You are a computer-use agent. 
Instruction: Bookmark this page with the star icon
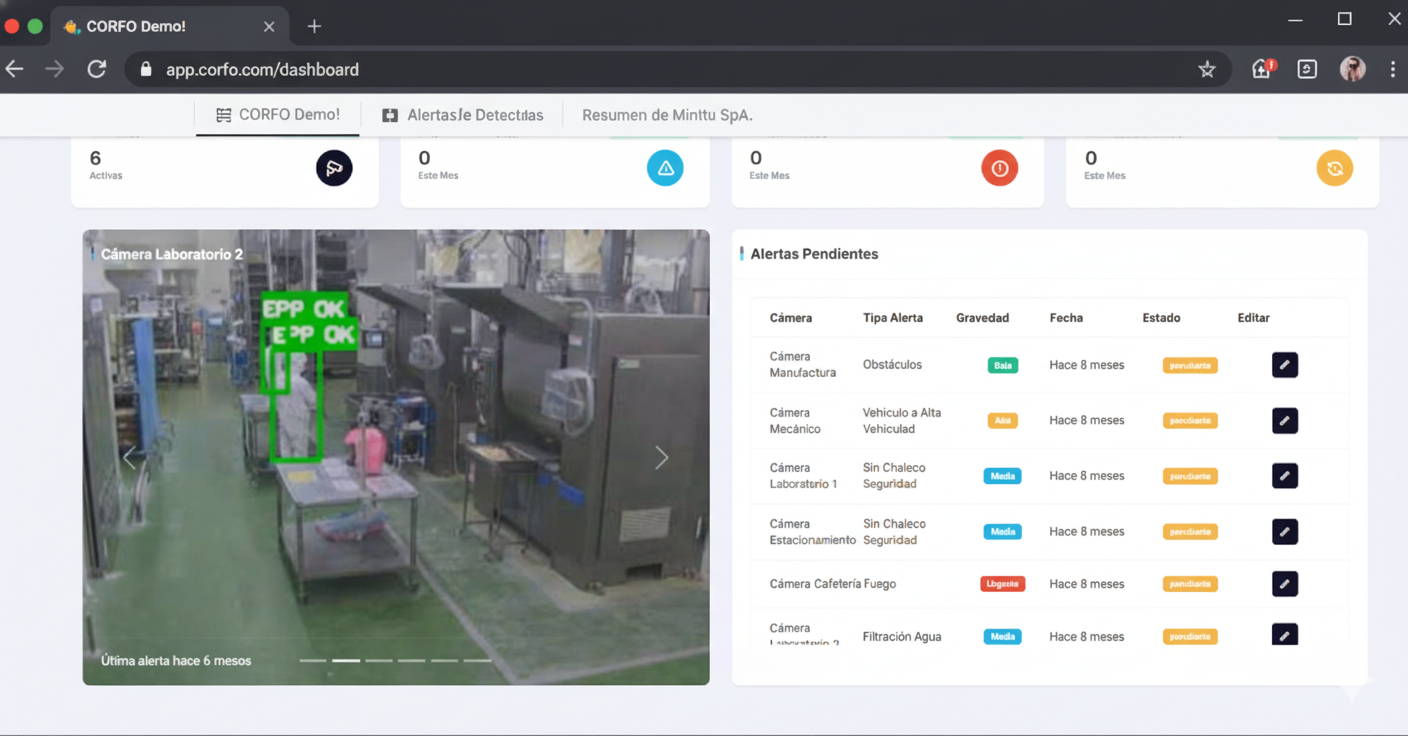[x=1206, y=70]
